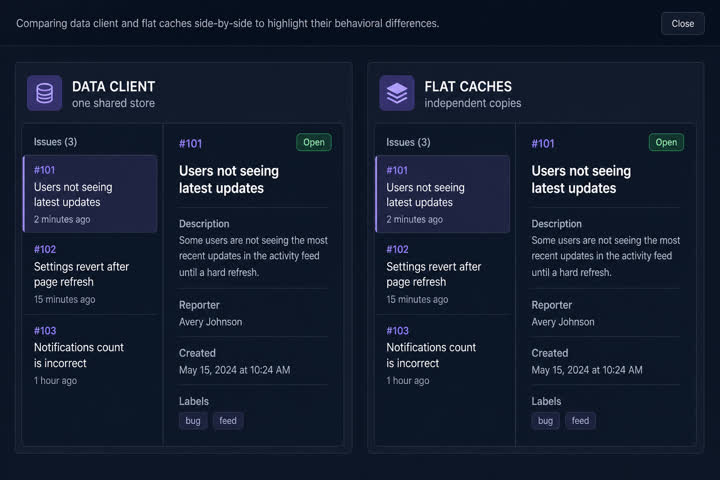Image resolution: width=720 pixels, height=480 pixels.
Task: Click the Issues (3) header in Flat Caches
Action: (x=408, y=142)
